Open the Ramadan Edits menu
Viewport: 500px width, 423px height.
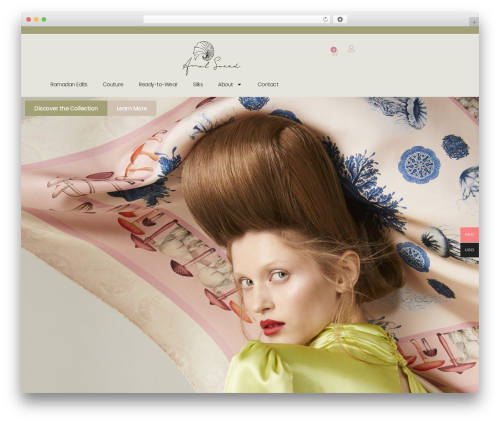[69, 85]
